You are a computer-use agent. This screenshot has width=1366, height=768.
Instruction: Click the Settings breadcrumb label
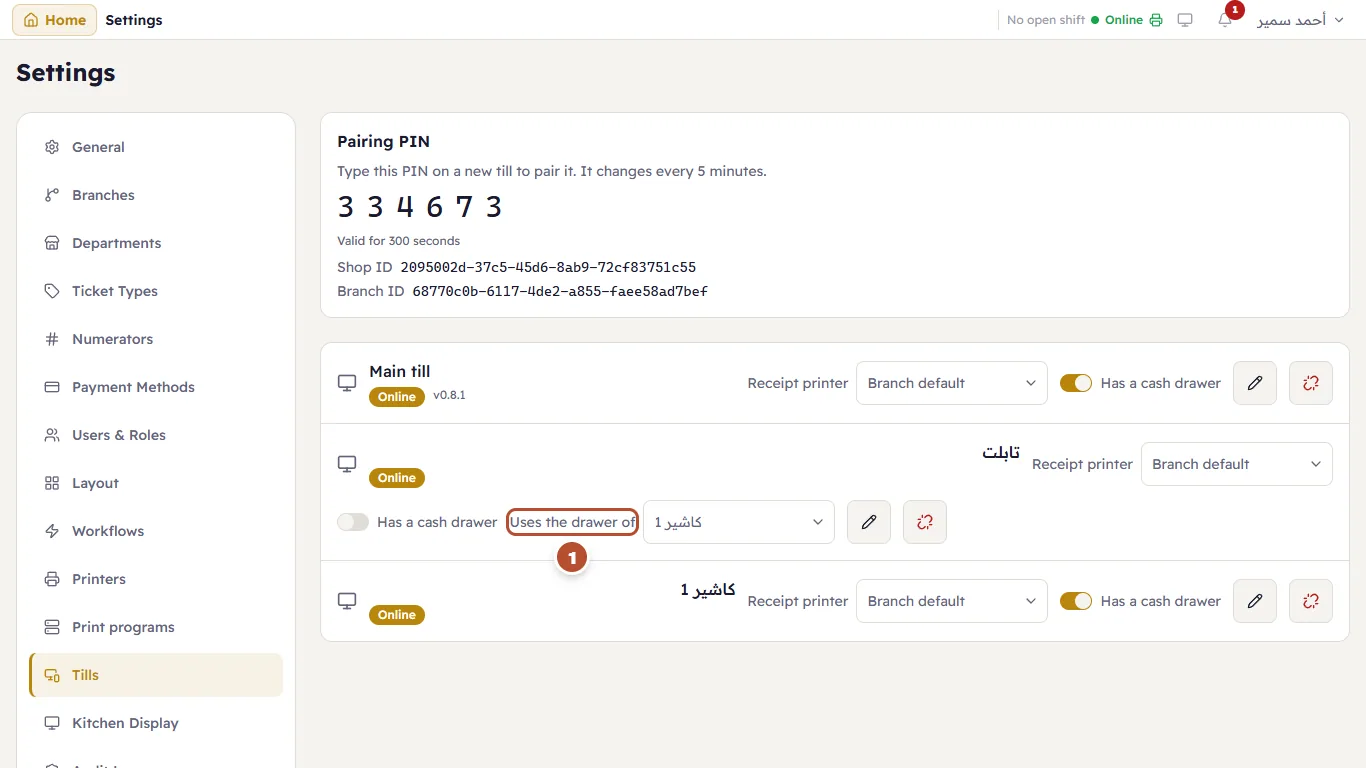click(x=134, y=20)
